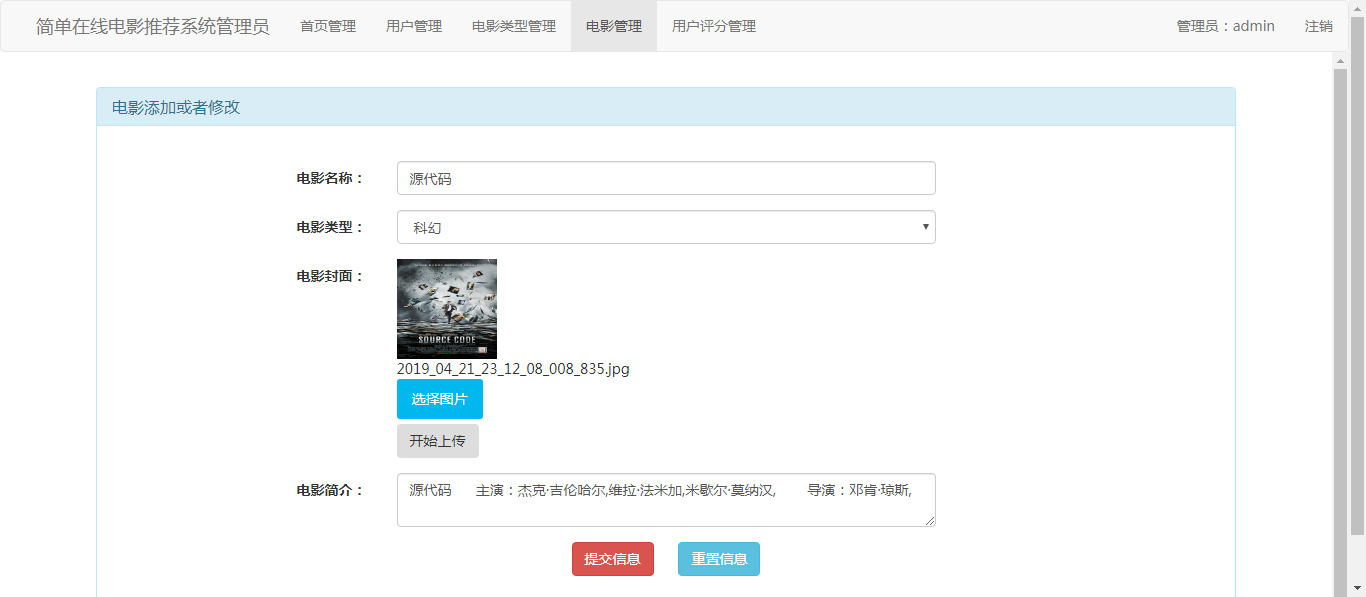Reset the form using 重置信息

pos(718,559)
